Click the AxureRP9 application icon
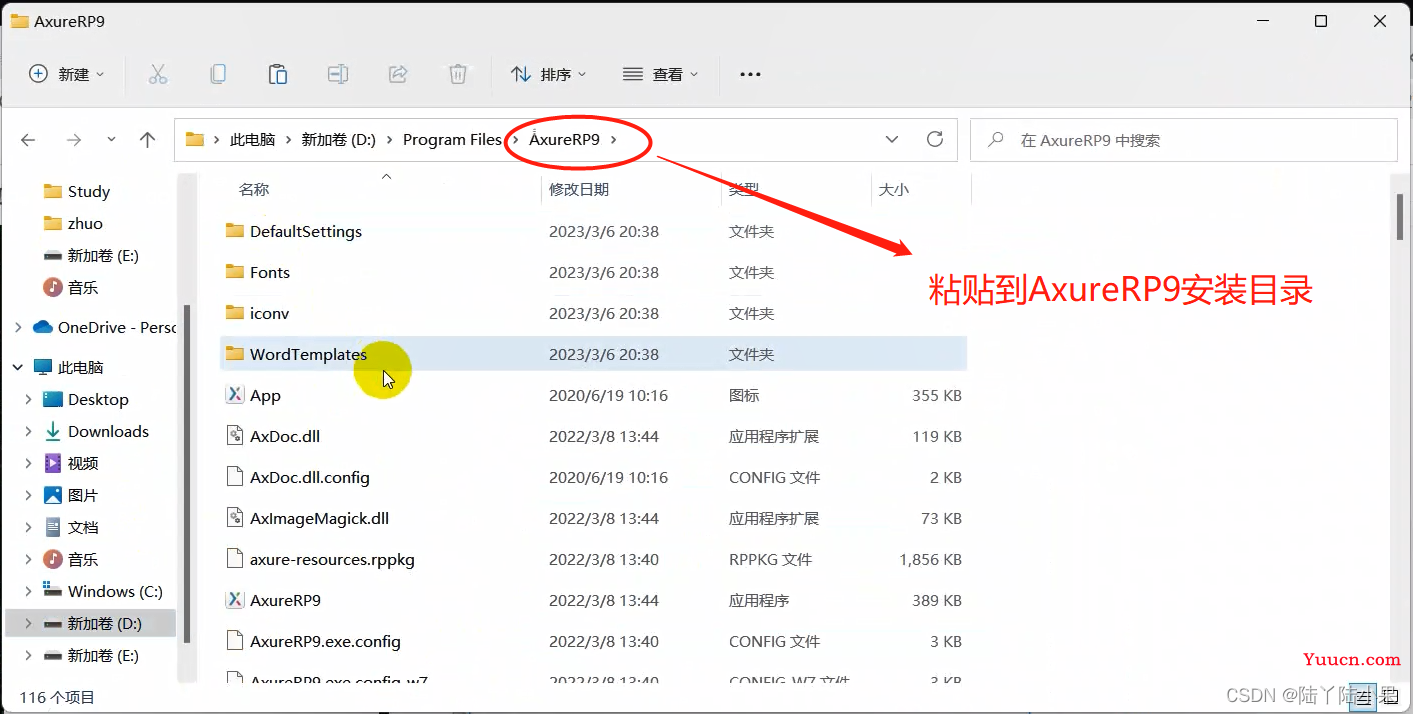Image resolution: width=1413 pixels, height=714 pixels. point(235,600)
